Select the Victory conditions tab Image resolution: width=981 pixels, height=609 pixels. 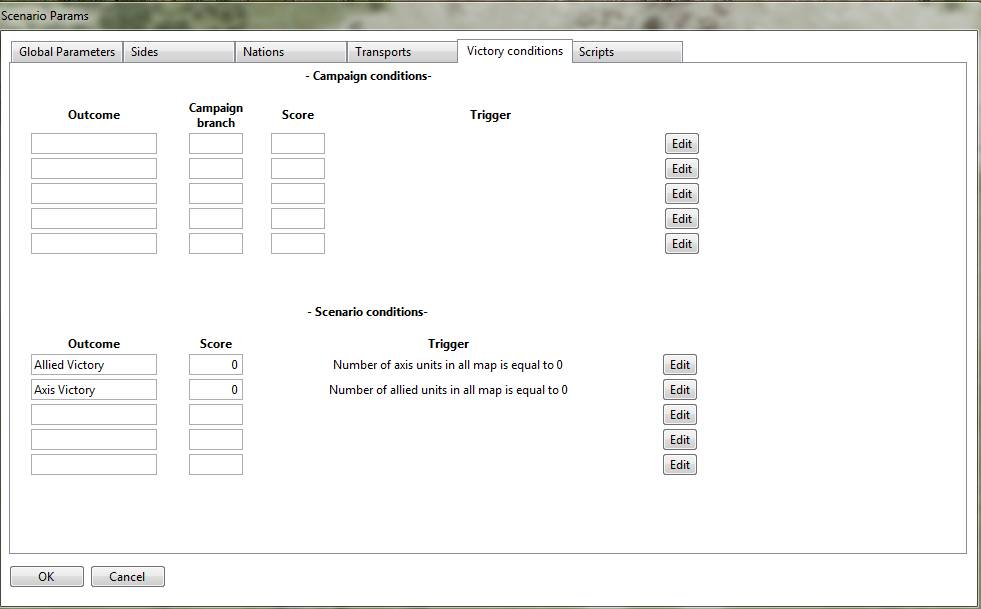514,51
